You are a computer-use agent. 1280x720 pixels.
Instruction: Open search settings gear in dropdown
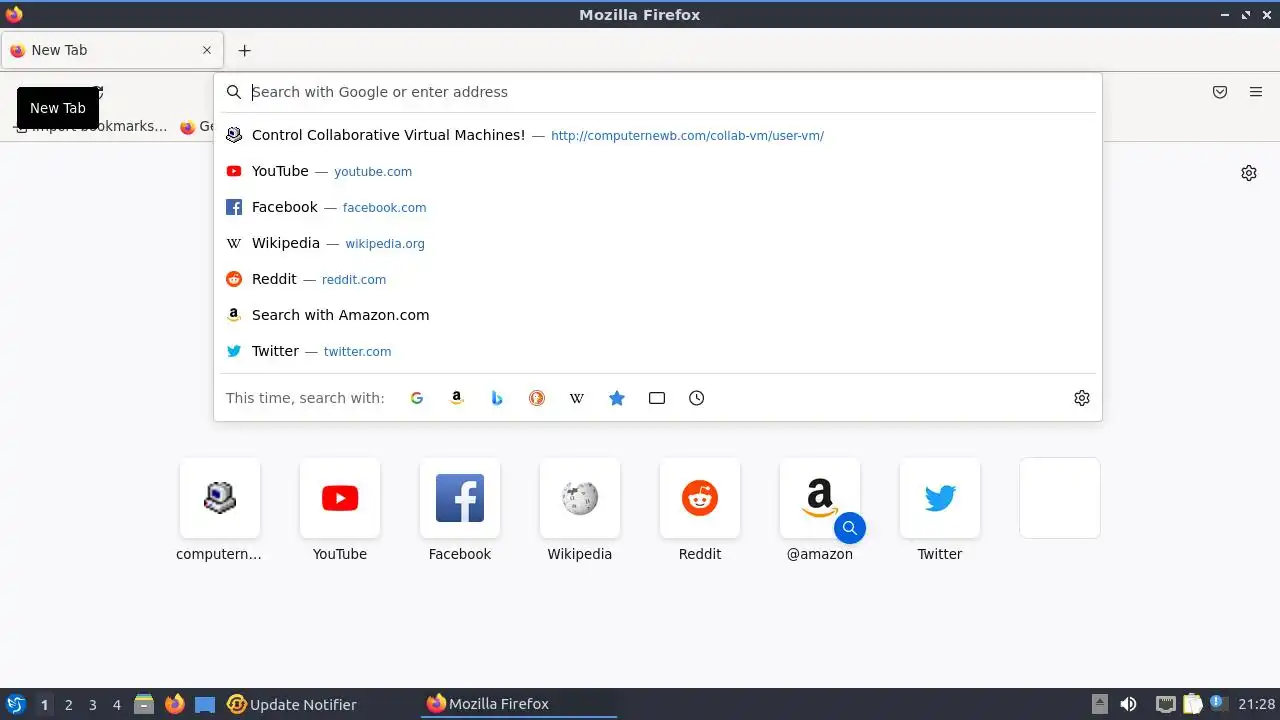[x=1082, y=398]
